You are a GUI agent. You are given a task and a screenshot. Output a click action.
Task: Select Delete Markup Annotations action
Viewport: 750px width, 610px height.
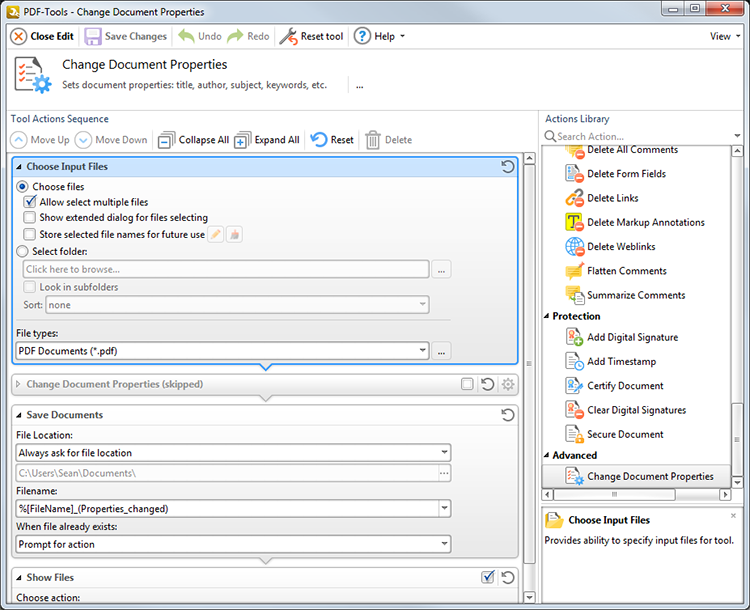[646, 222]
